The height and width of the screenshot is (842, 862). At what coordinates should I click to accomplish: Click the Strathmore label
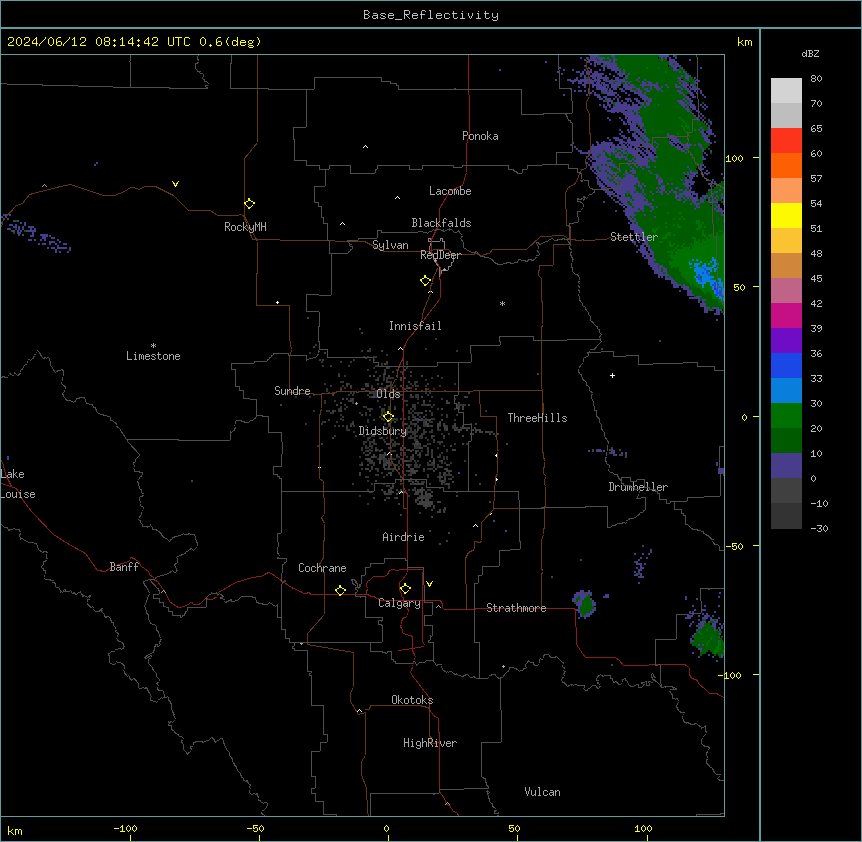tap(516, 608)
